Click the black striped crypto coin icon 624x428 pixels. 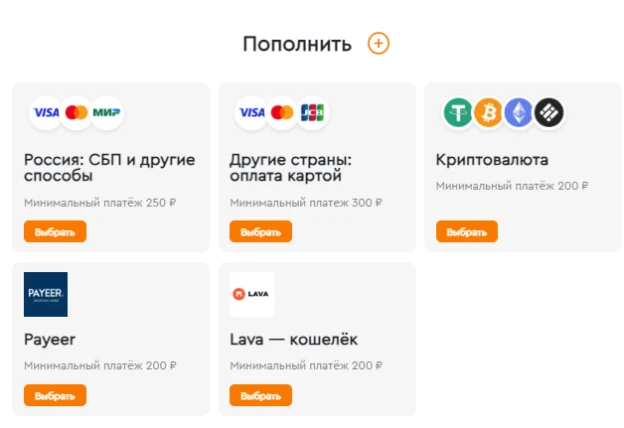coord(549,113)
